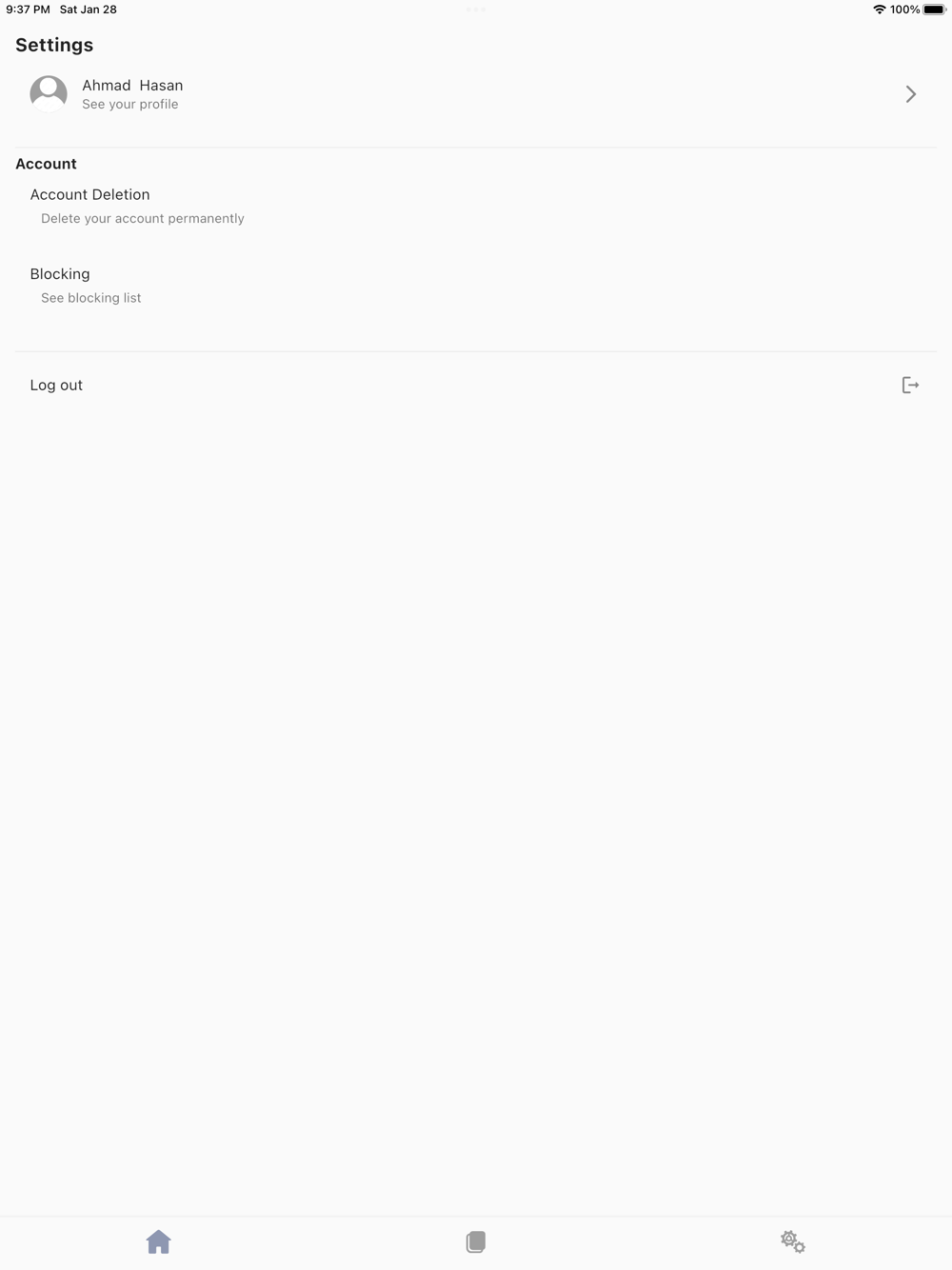Tap the battery indicator icon
Viewport: 952px width, 1270px height.
point(935,10)
